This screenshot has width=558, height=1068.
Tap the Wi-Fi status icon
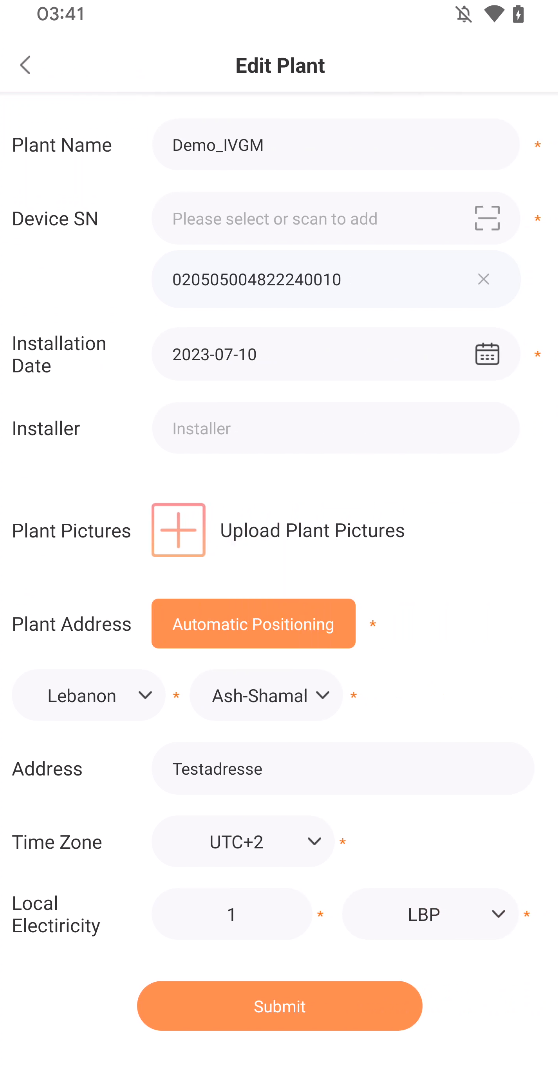(x=494, y=14)
